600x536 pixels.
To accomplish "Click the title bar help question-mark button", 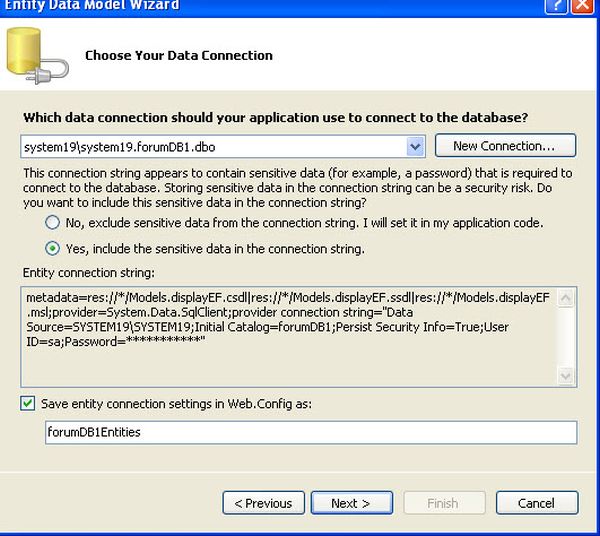I will (x=557, y=5).
